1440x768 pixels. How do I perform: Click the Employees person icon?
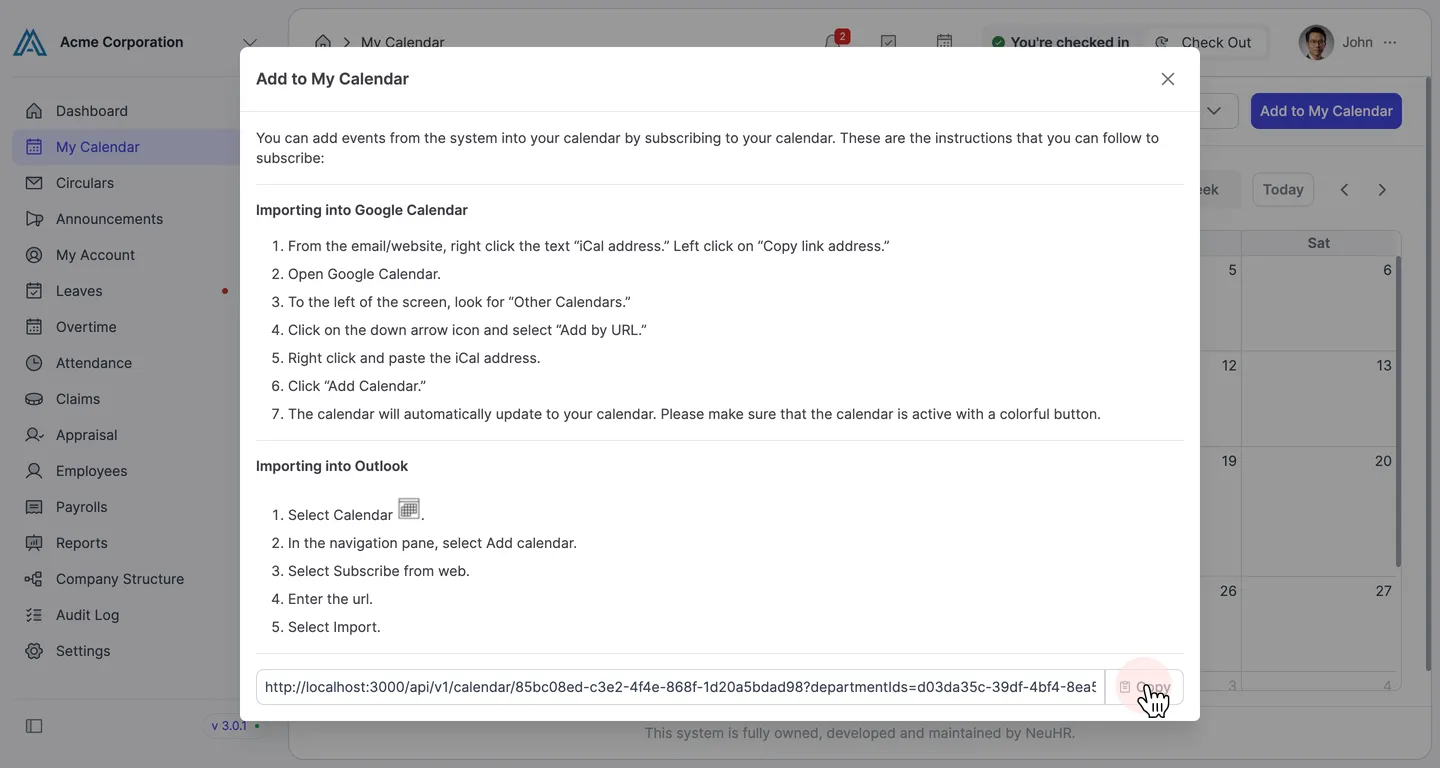[x=34, y=471]
